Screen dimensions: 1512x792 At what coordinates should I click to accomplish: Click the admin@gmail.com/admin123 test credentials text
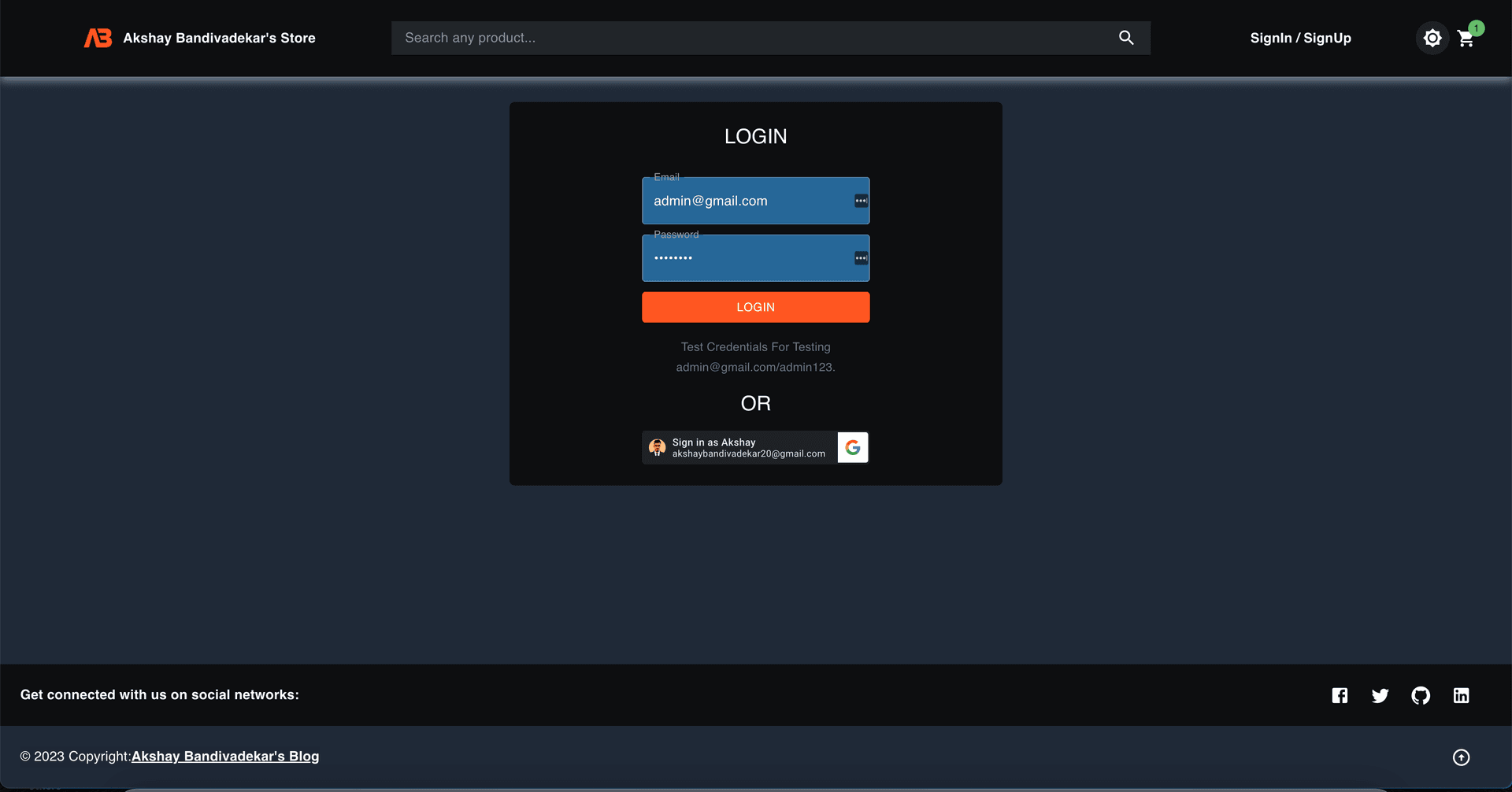(756, 367)
